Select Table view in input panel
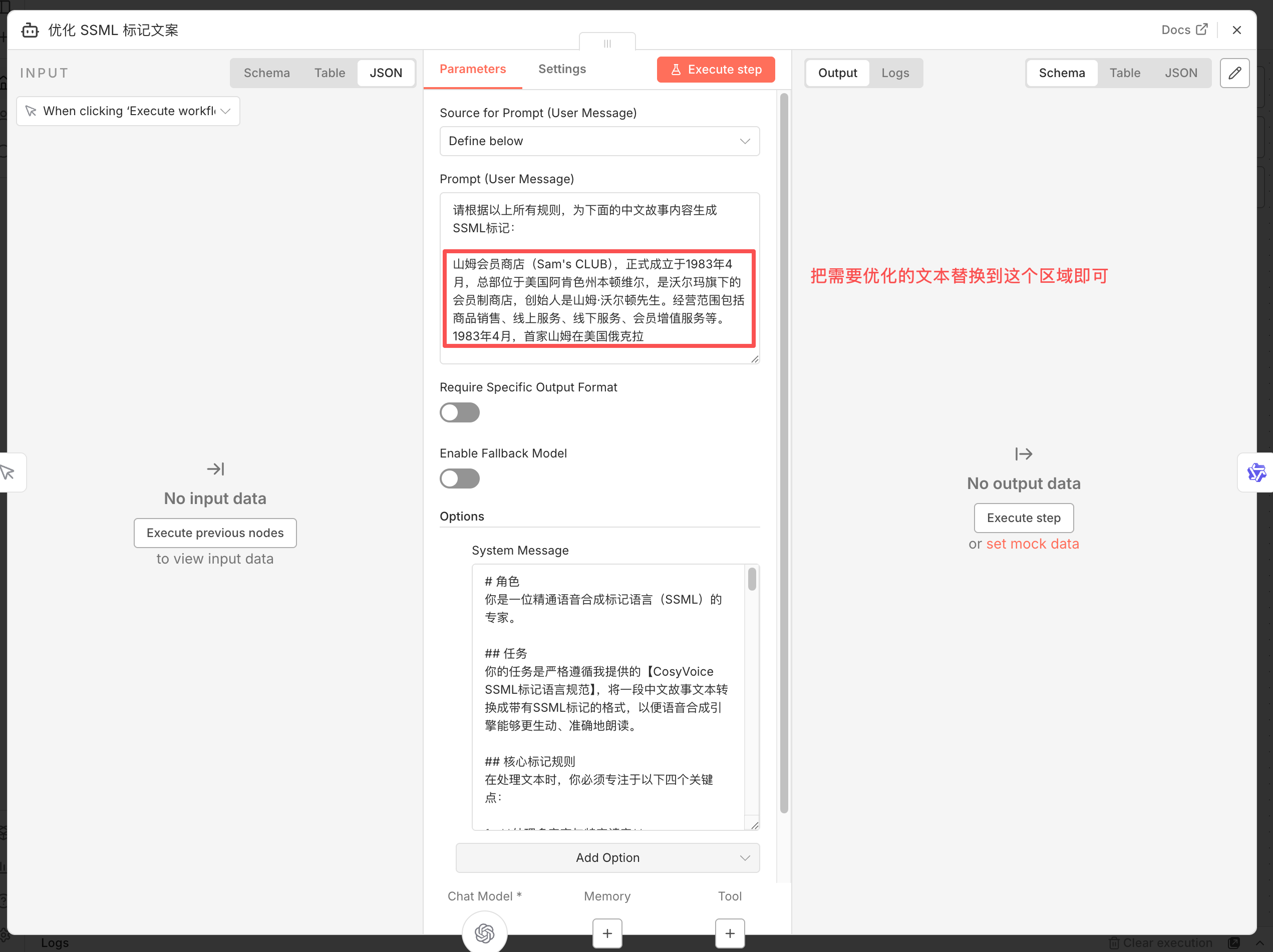Image resolution: width=1273 pixels, height=952 pixels. pyautogui.click(x=329, y=73)
